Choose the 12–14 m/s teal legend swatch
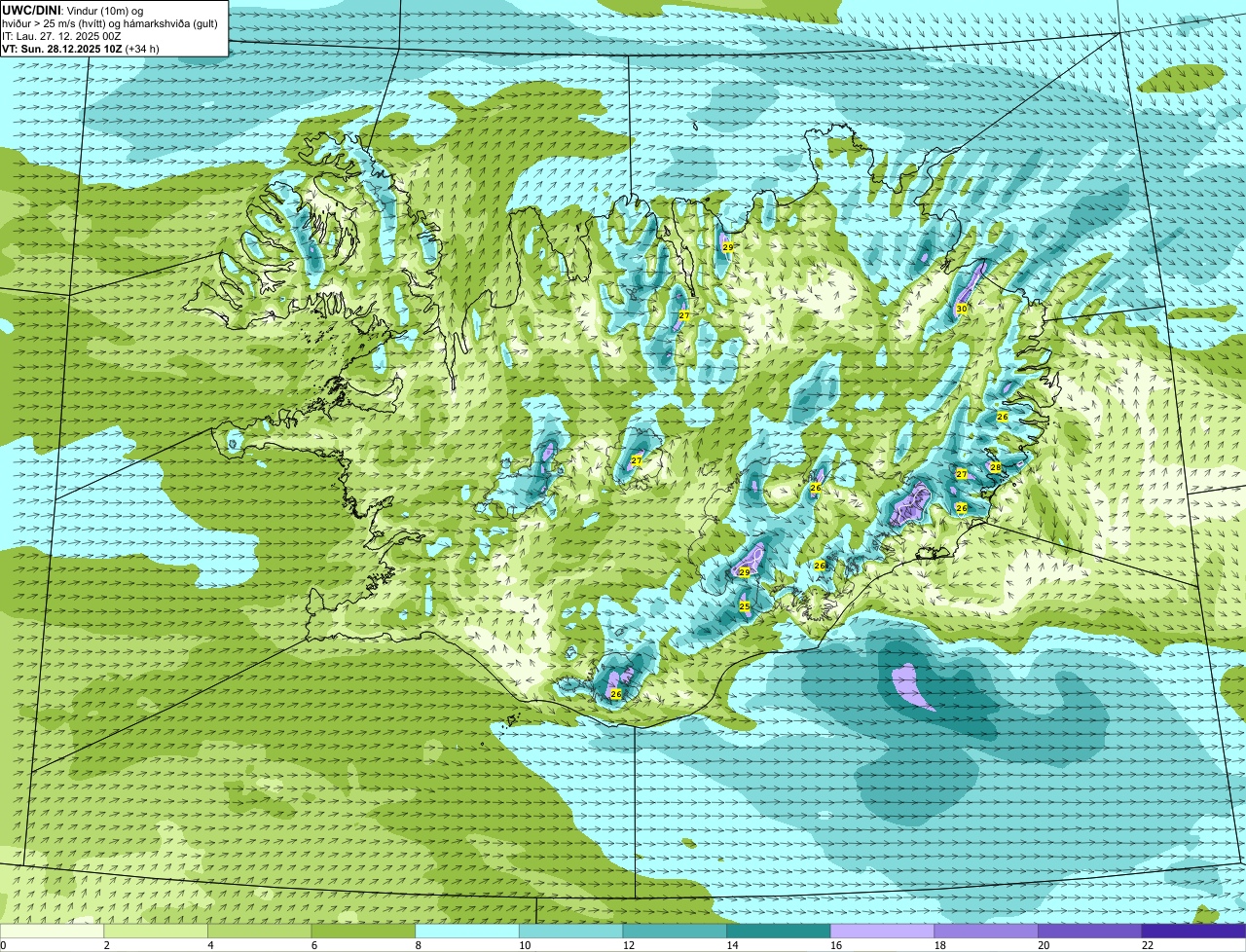 coord(675,931)
